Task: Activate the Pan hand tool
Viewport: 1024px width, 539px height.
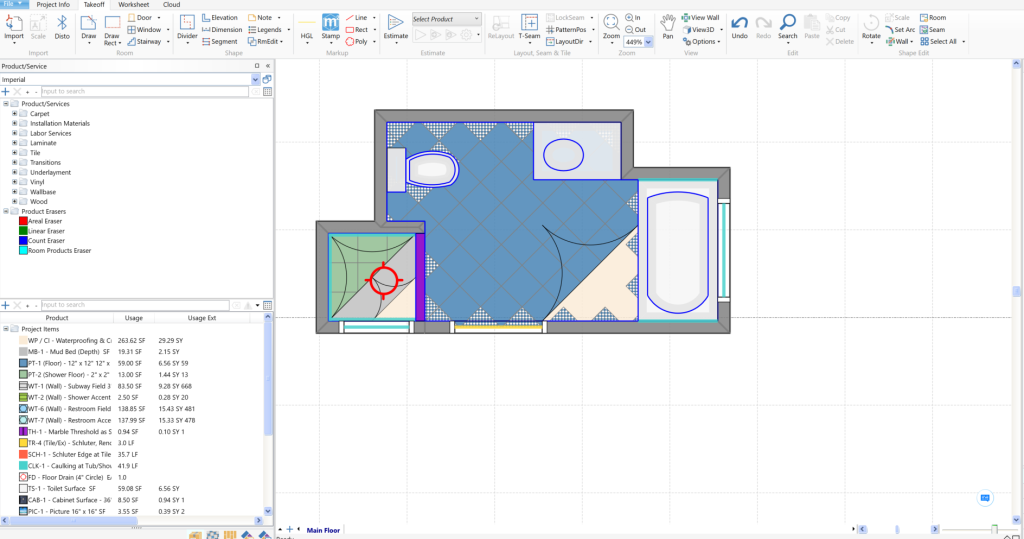Action: (x=666, y=24)
